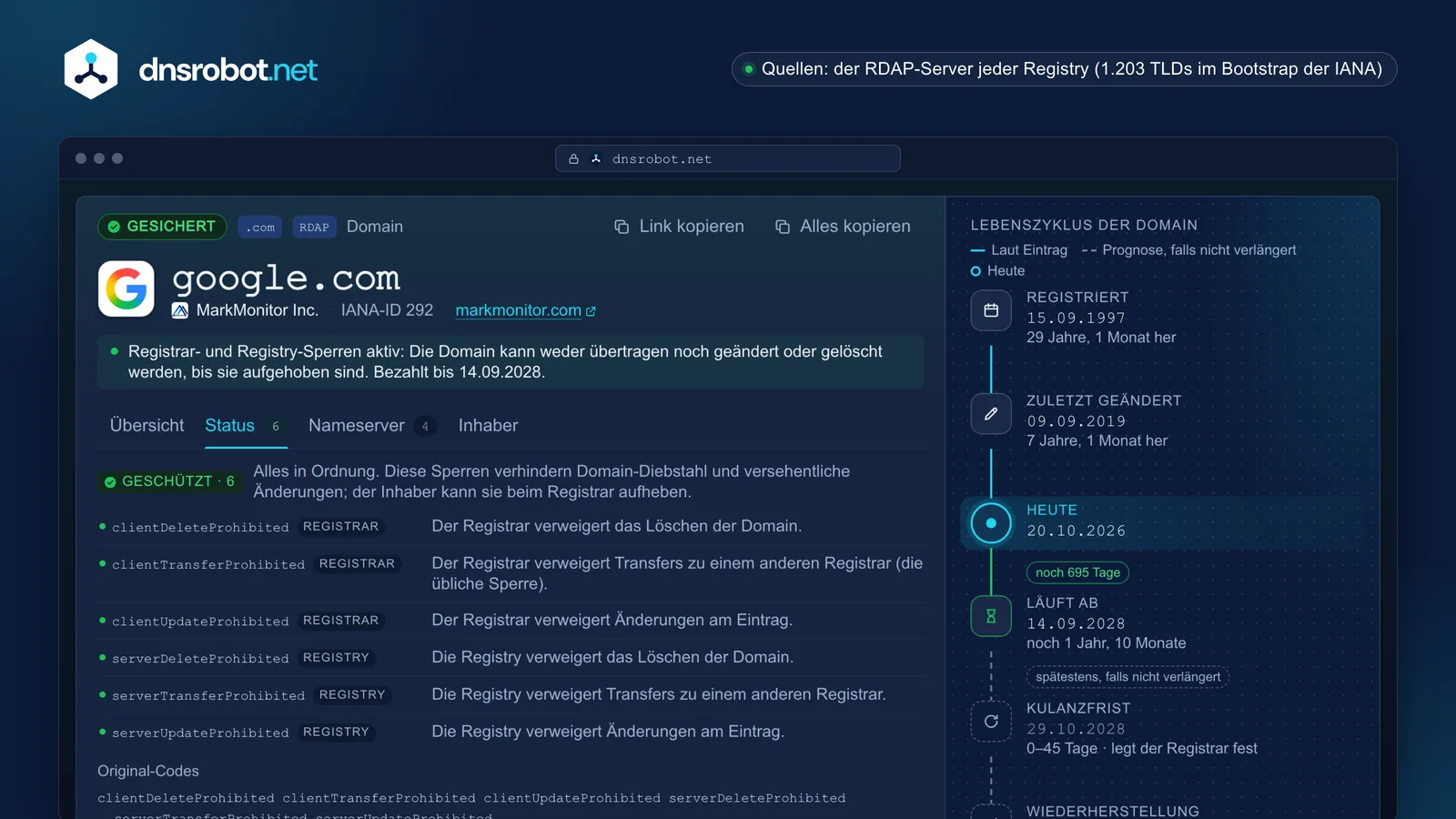Viewport: 1456px width, 819px height.
Task: Click the pencil icon for Zuletzt geändert
Action: click(x=991, y=414)
